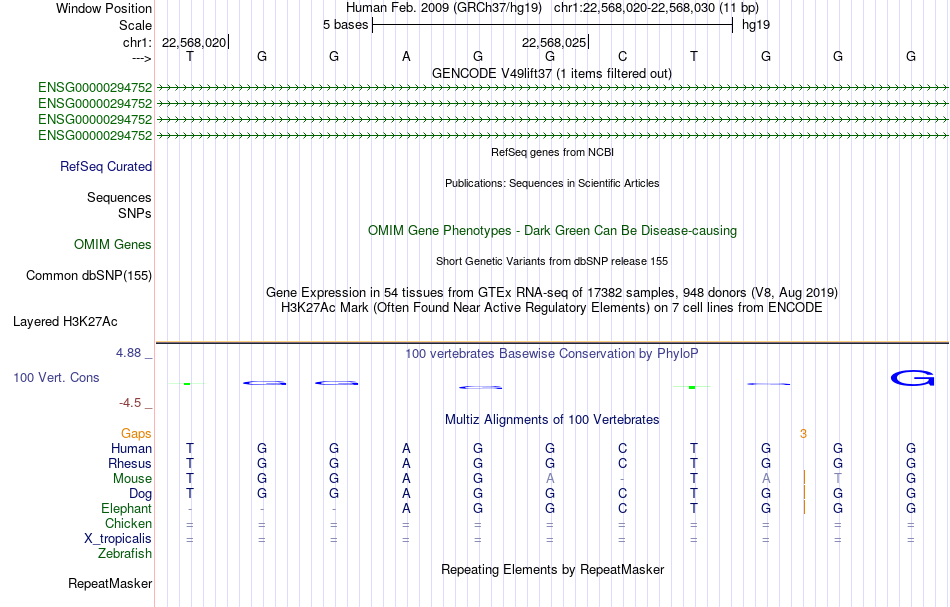Open Short Genetic Variants from dbSNP title

click(x=552, y=262)
